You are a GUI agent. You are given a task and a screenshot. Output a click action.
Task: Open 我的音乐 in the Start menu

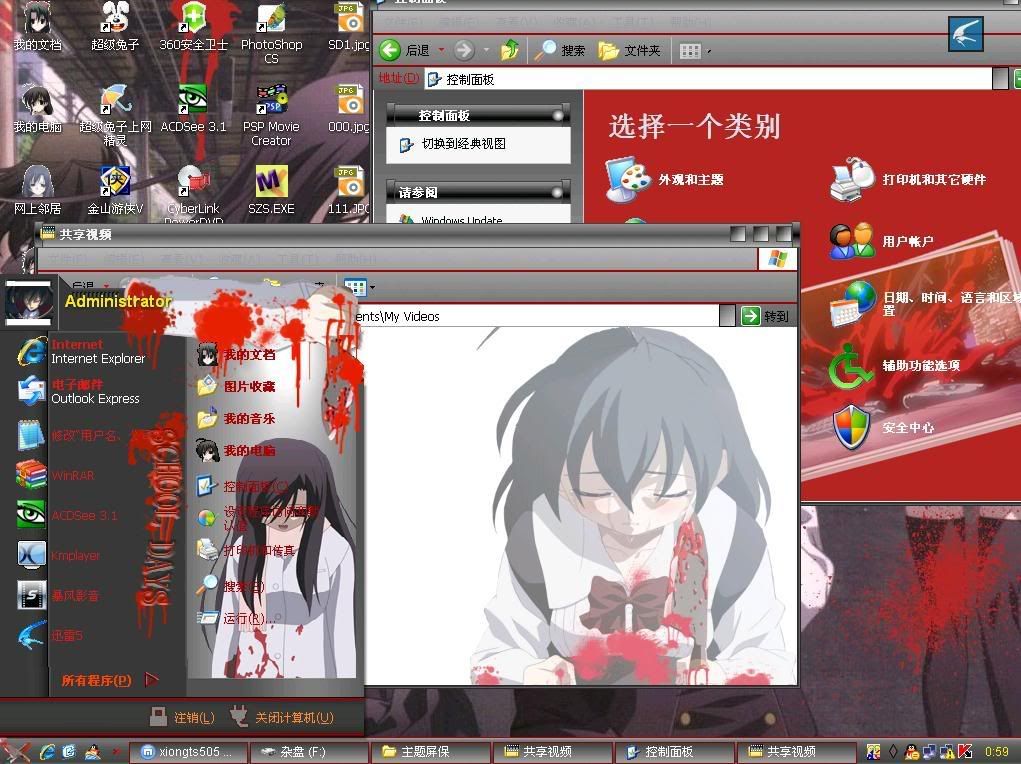(x=236, y=418)
